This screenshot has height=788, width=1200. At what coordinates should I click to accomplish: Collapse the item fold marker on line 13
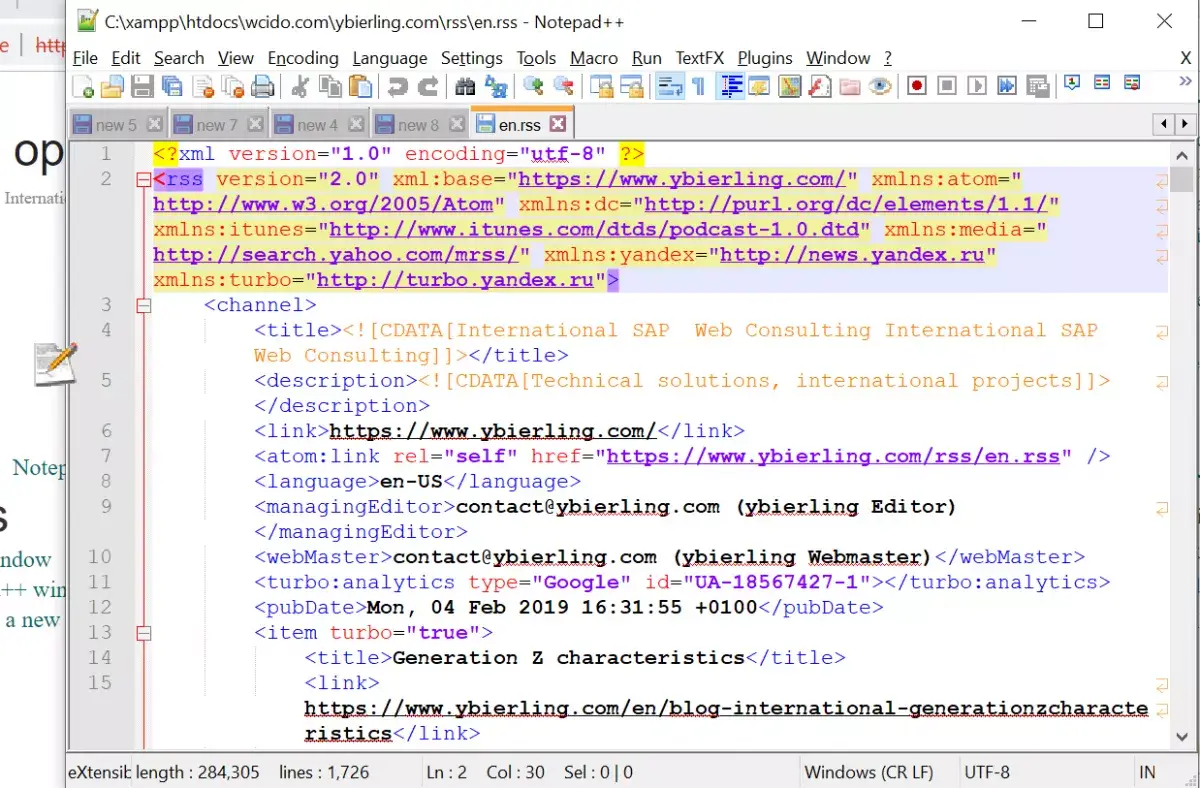coord(143,633)
